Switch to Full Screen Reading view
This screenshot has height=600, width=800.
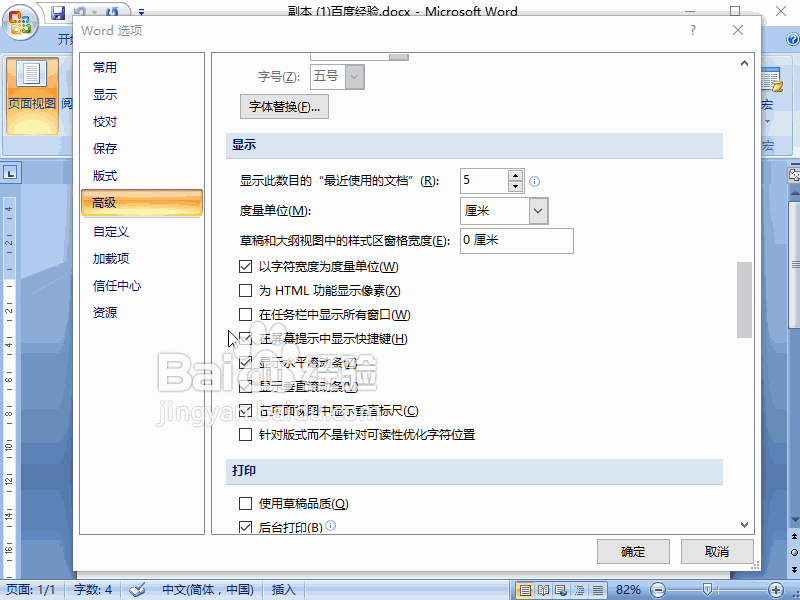(543, 590)
